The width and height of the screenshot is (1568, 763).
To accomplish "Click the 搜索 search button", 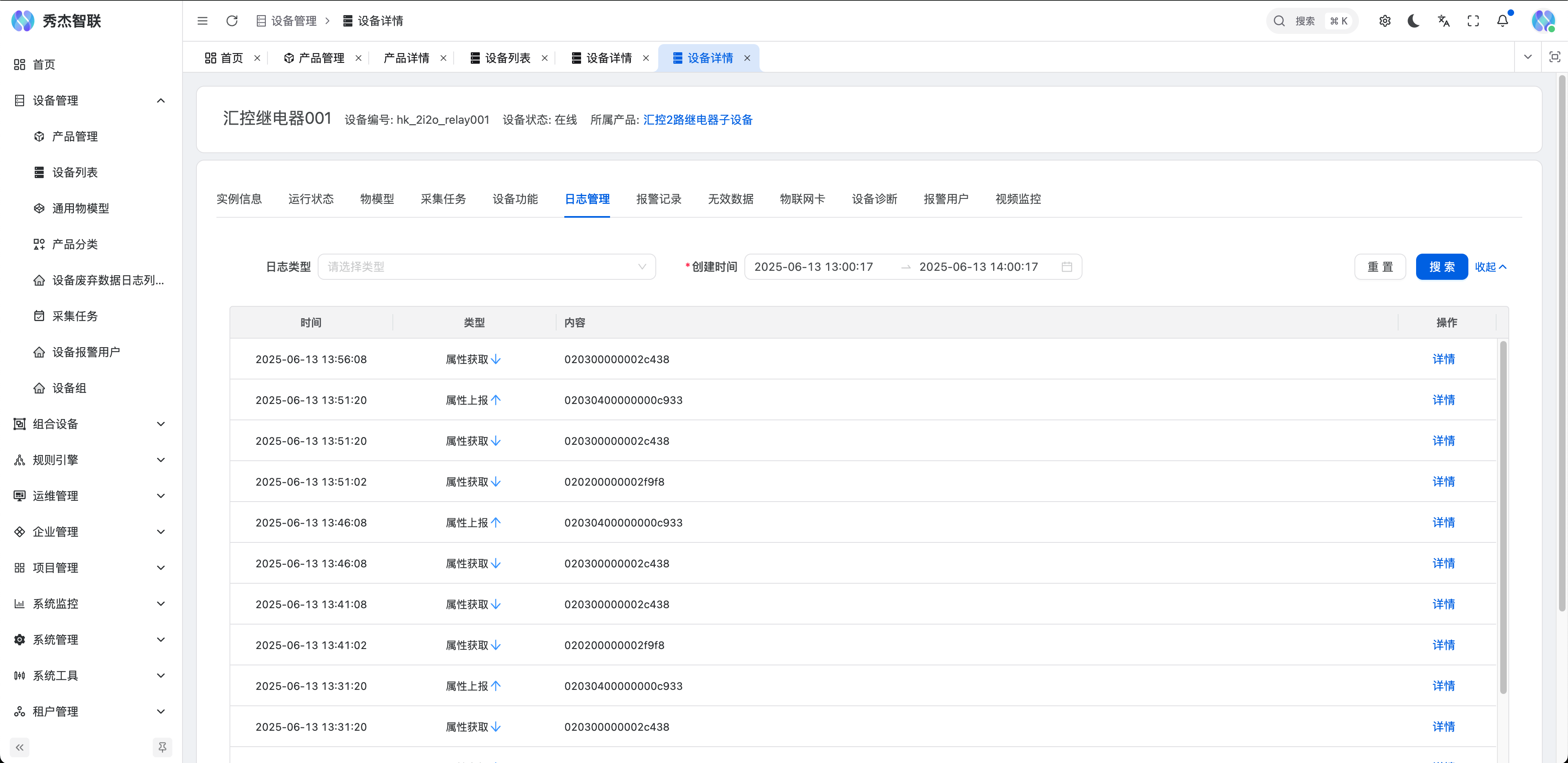I will point(1441,266).
